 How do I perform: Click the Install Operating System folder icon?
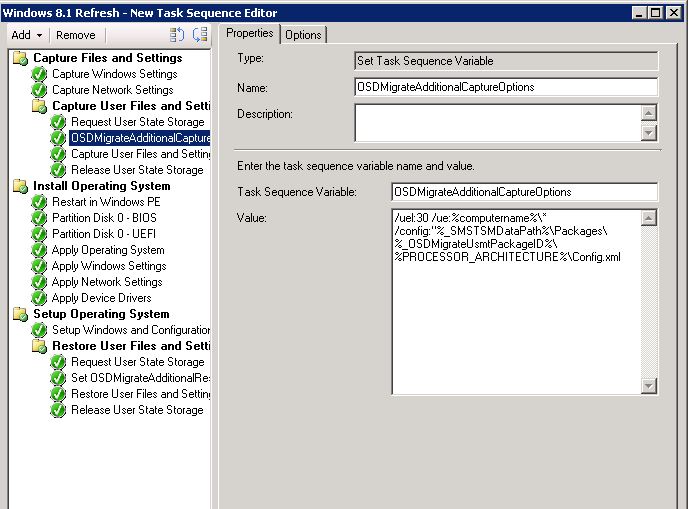20,186
